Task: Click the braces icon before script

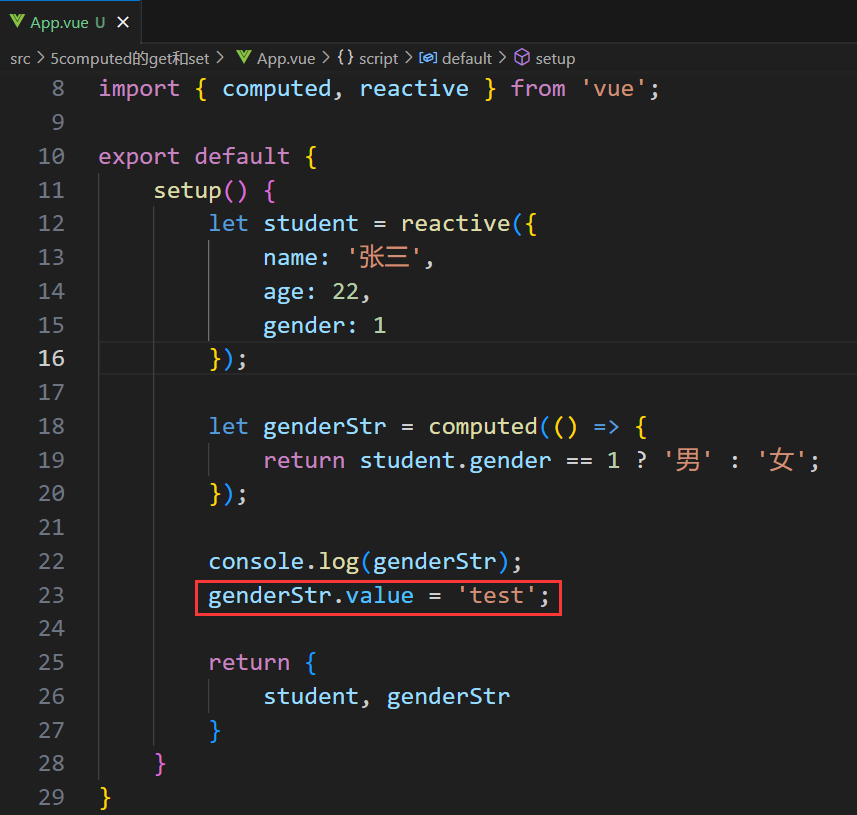Action: click(345, 57)
